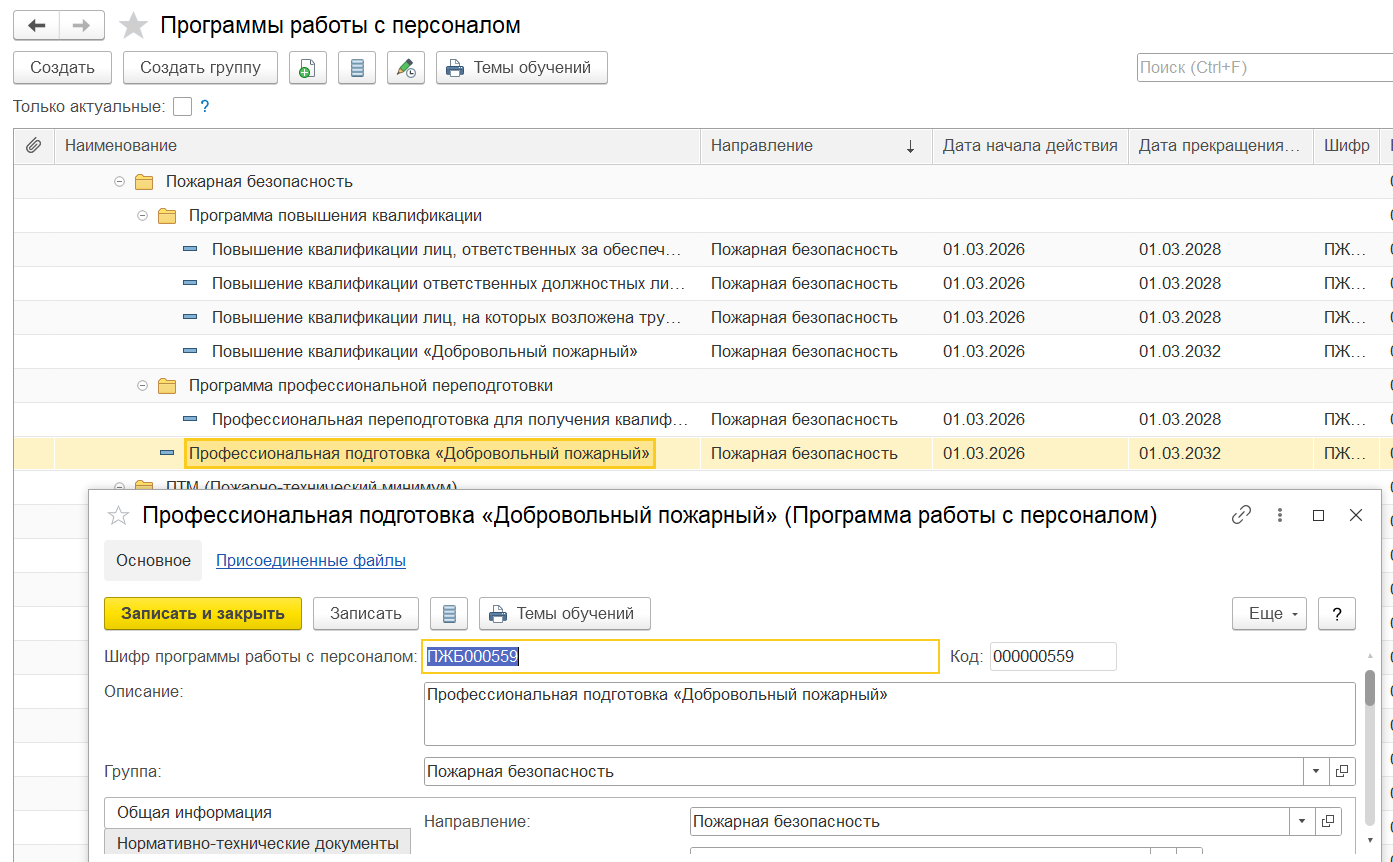Screen dimensions: 1393x862
Task: Open the Группа dropdown arrow
Action: pos(1316,771)
